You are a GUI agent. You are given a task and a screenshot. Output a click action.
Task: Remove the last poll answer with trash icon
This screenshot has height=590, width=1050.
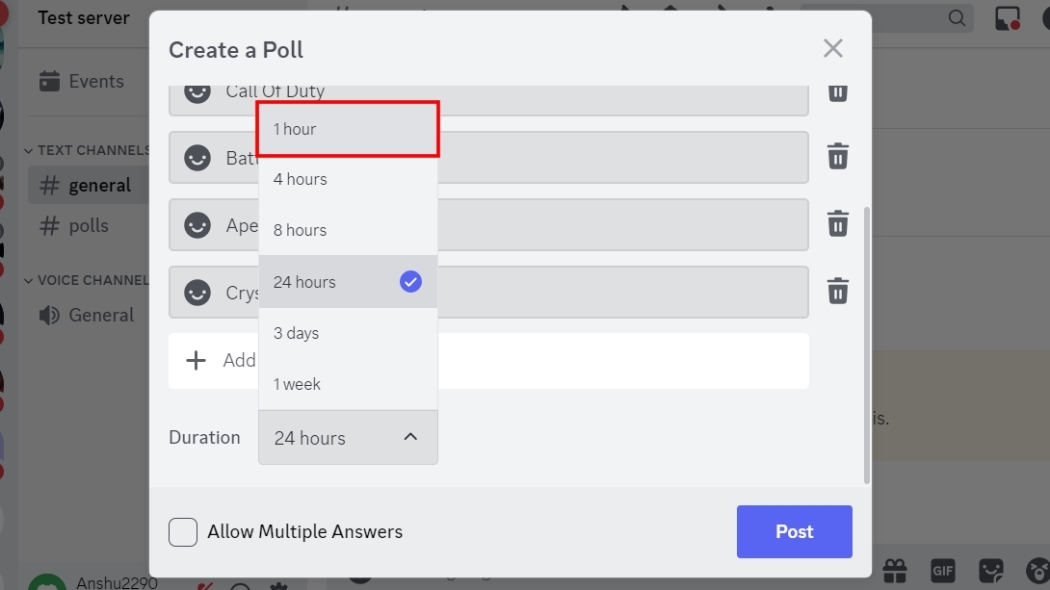click(837, 292)
